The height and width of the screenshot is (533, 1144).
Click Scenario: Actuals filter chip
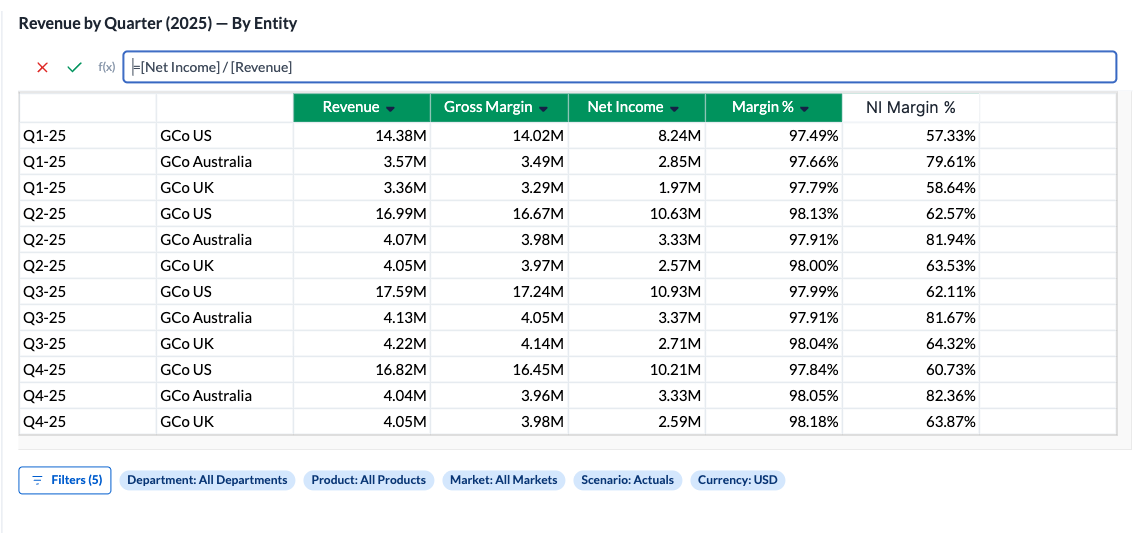point(627,480)
